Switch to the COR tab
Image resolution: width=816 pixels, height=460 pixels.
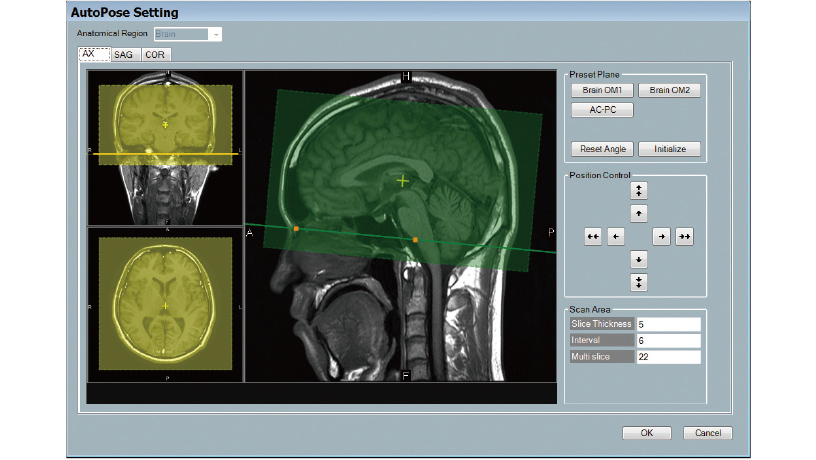pyautogui.click(x=155, y=55)
